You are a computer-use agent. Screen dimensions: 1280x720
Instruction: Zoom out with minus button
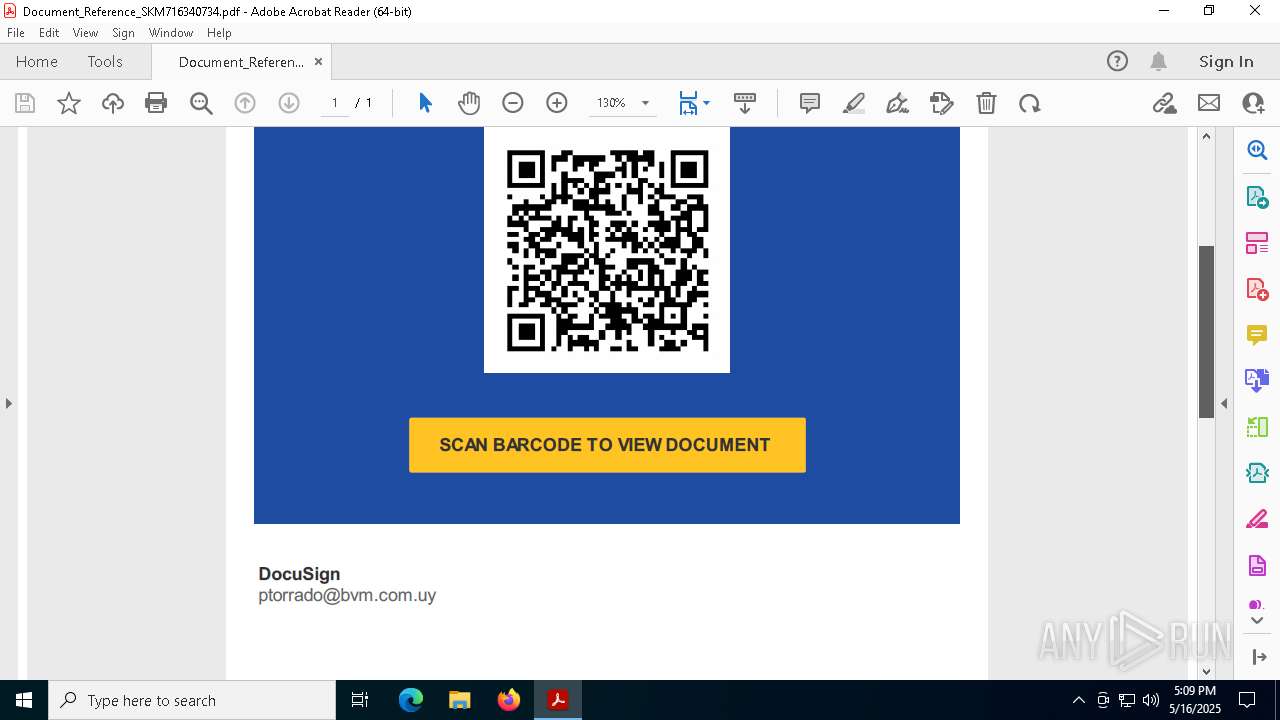513,103
